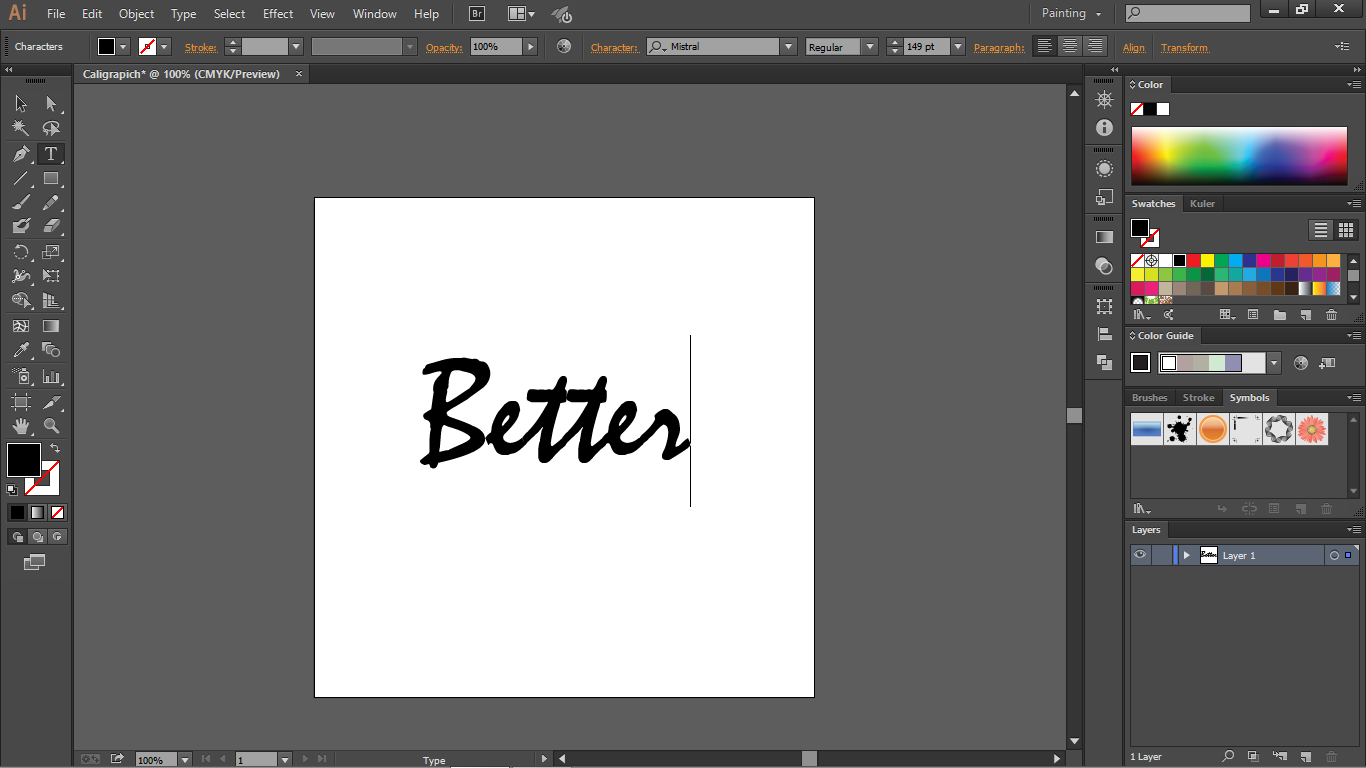The width and height of the screenshot is (1366, 768).
Task: Click the pink flower symbol
Action: coord(1312,430)
